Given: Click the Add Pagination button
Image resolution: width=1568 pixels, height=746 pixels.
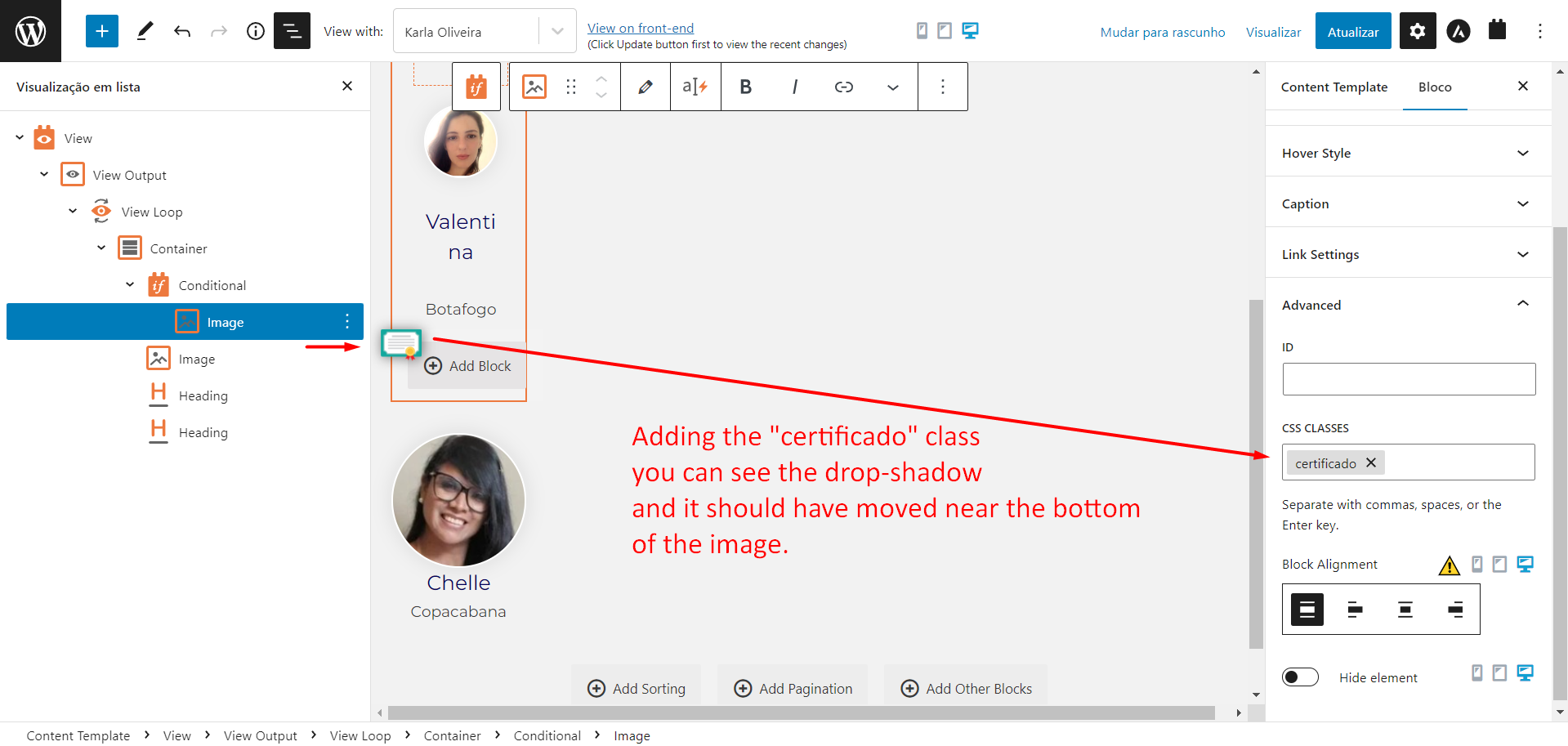Looking at the screenshot, I should click(793, 688).
